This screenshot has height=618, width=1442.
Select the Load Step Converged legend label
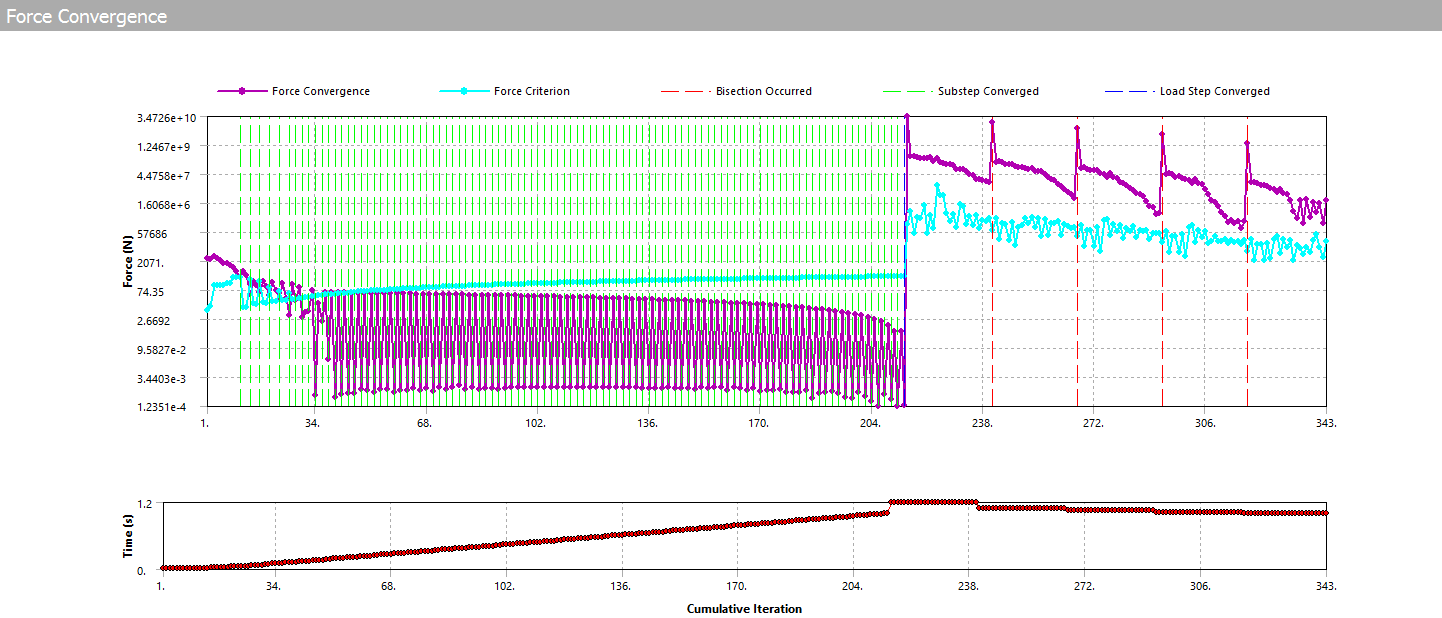(x=1214, y=91)
